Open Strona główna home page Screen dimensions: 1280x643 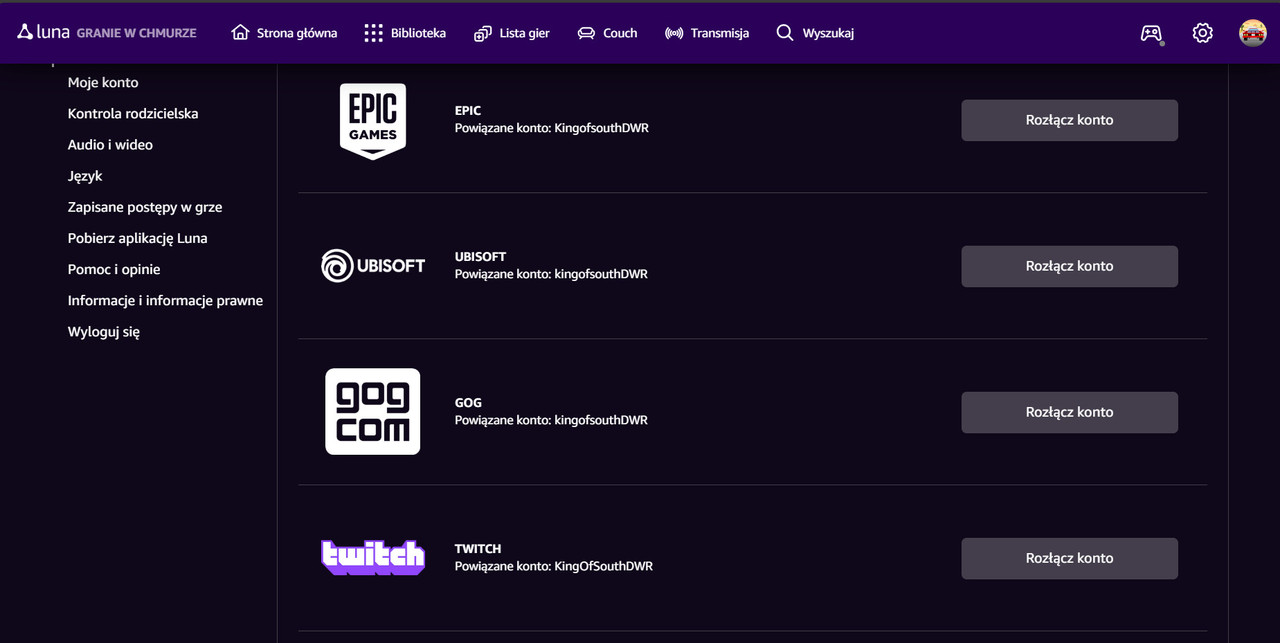click(x=284, y=33)
